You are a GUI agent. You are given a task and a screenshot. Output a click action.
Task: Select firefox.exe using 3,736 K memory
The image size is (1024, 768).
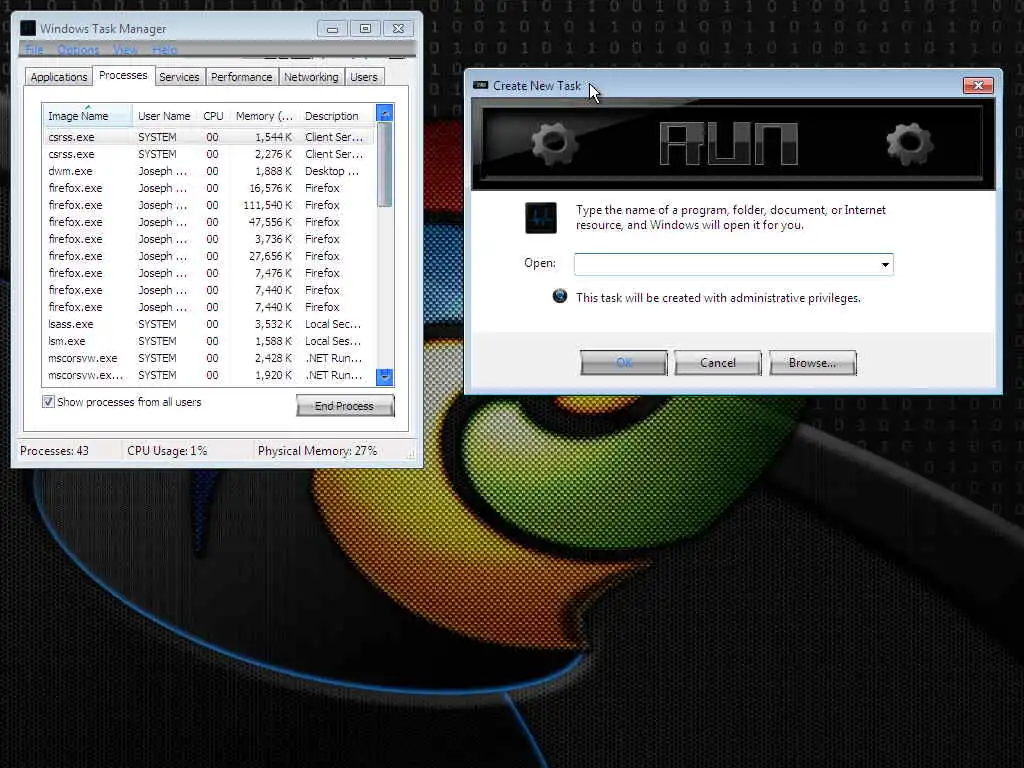coord(209,239)
